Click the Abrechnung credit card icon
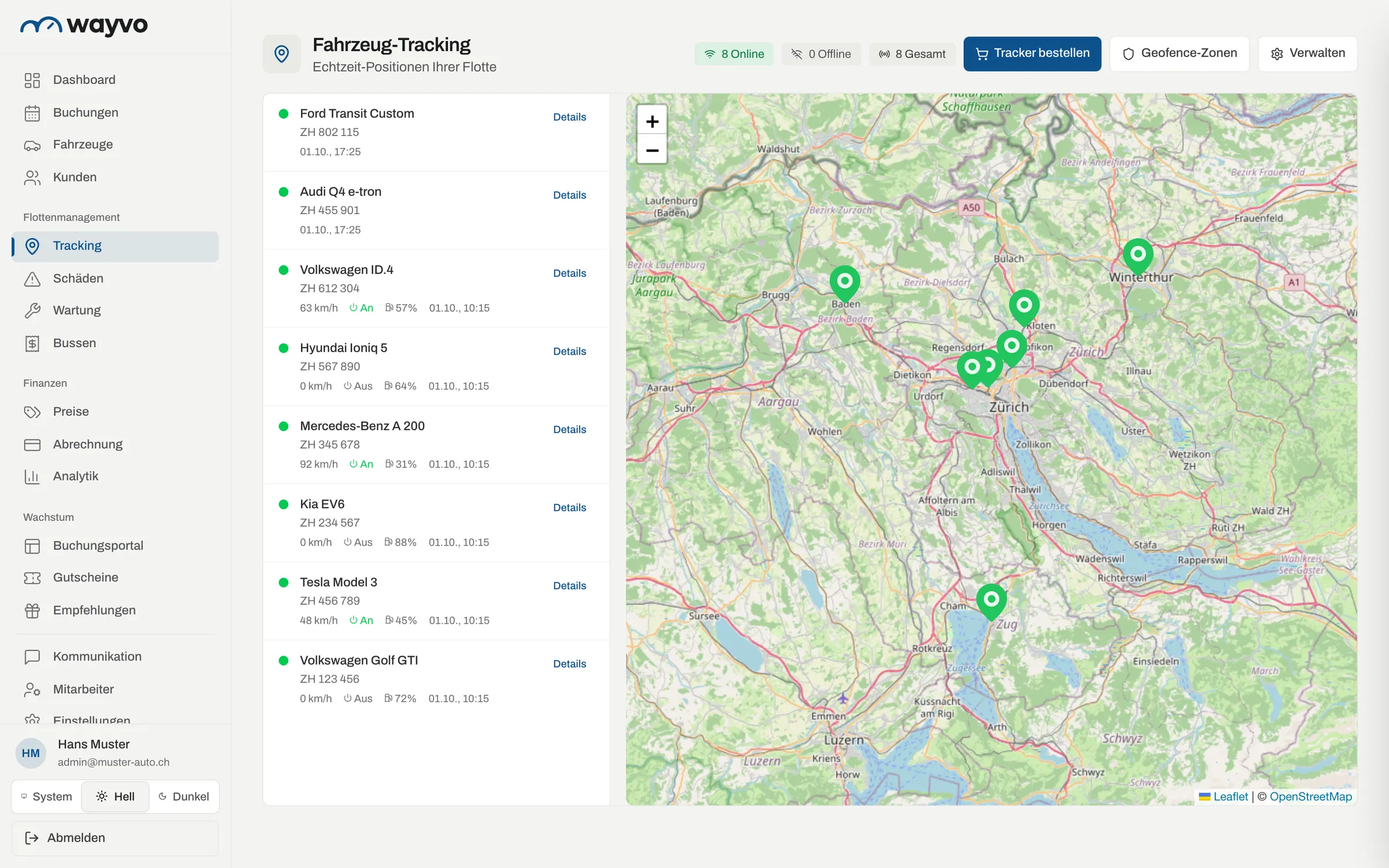Screen dimensions: 1389x868 pyautogui.click(x=32, y=444)
